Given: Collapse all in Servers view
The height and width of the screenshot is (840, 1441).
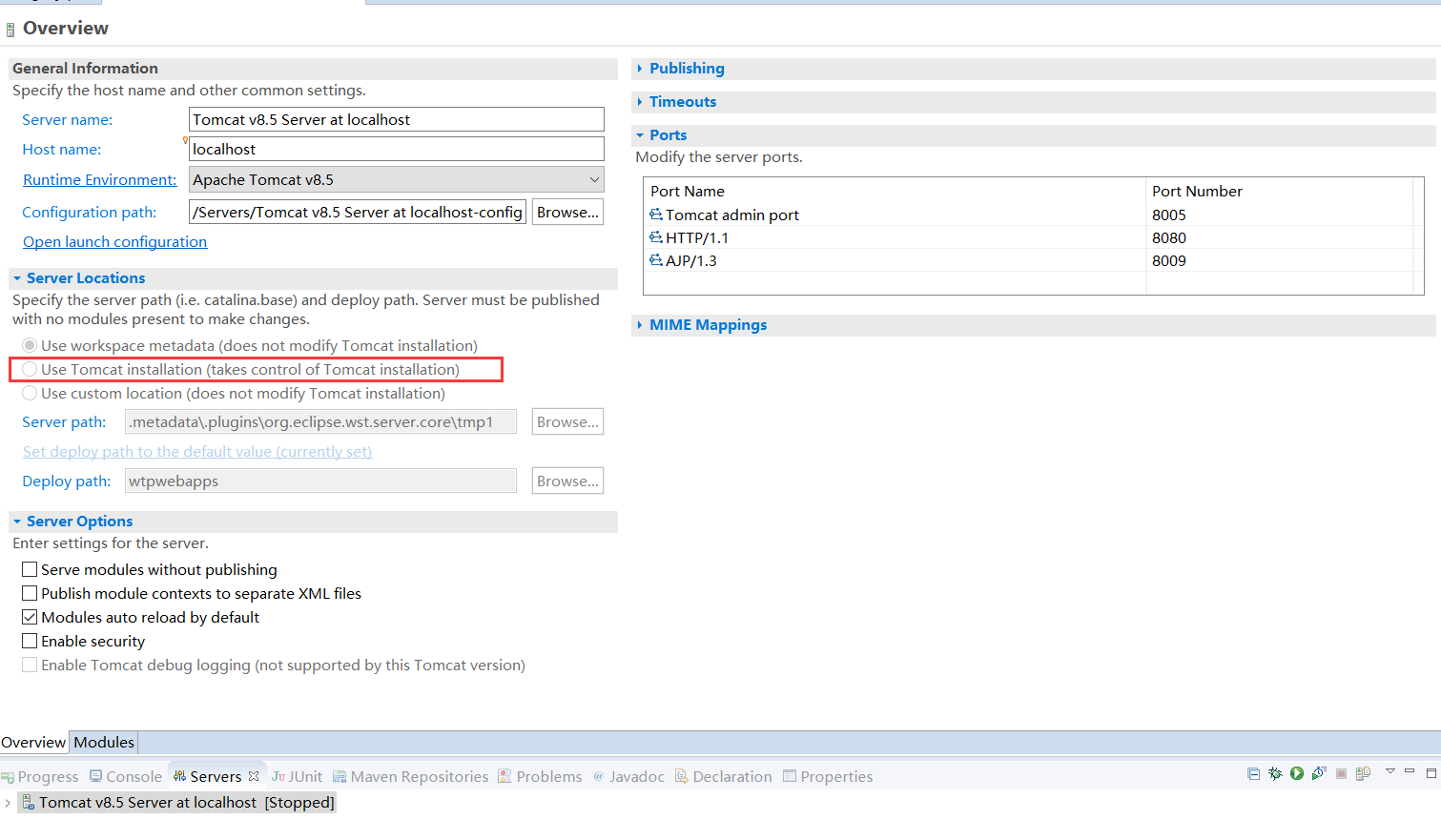Looking at the screenshot, I should coord(1253,773).
